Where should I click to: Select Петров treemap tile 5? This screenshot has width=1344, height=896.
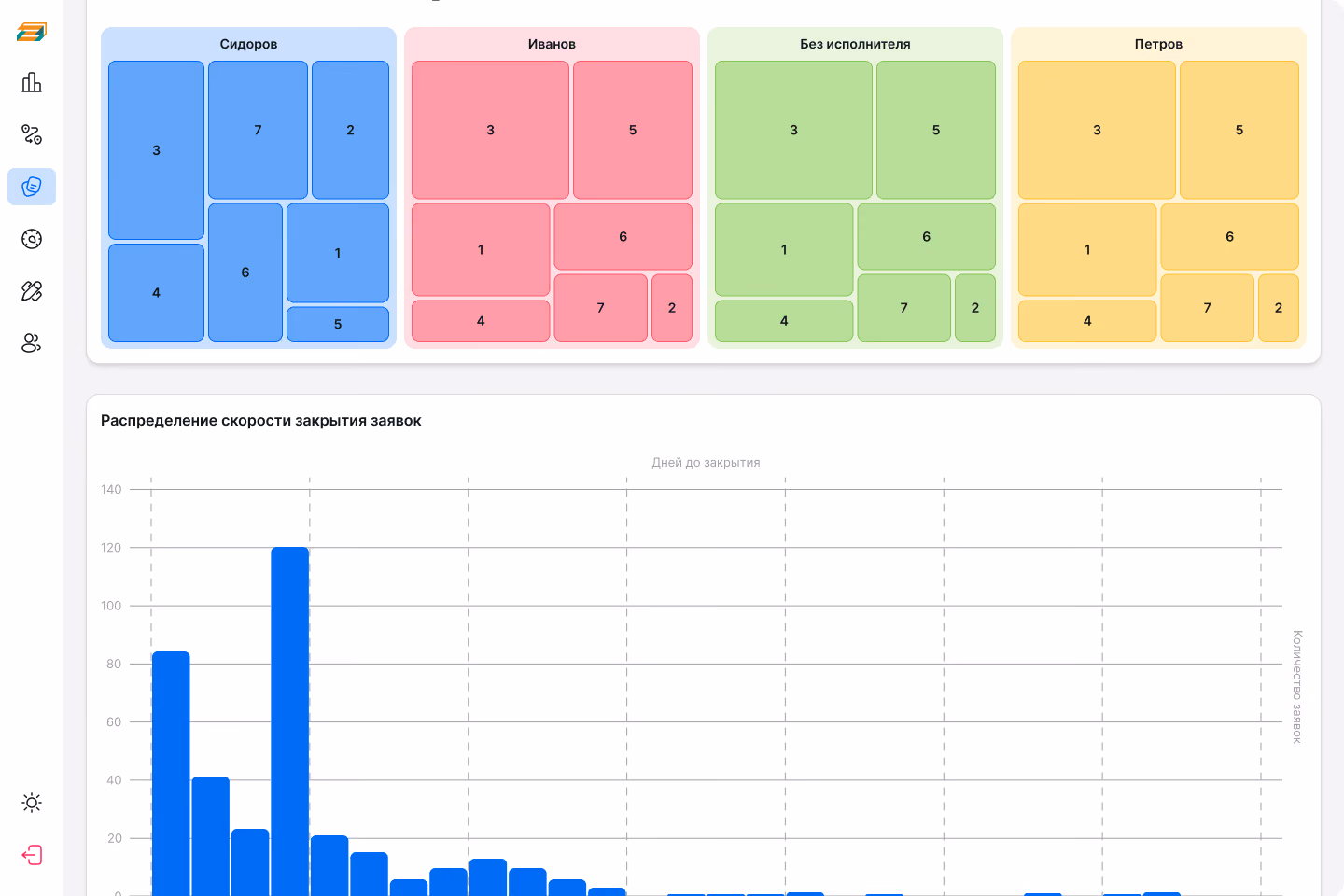[x=1239, y=130]
